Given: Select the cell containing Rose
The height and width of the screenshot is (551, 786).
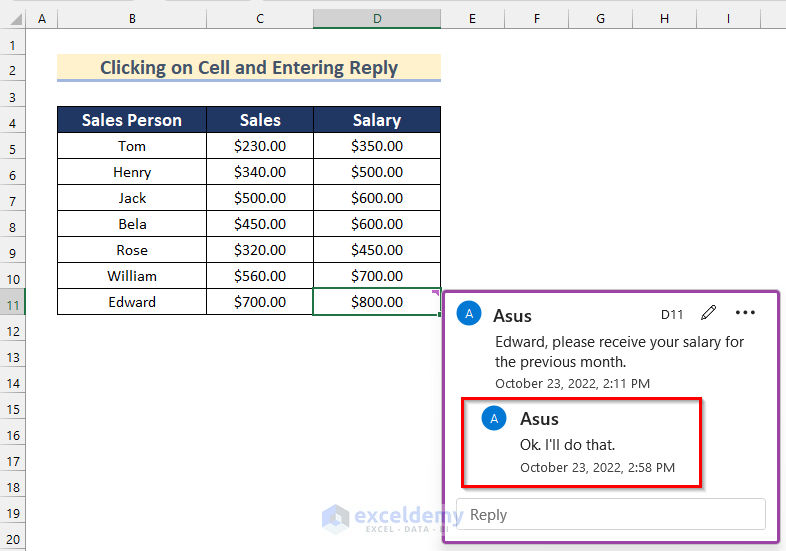Looking at the screenshot, I should [132, 250].
